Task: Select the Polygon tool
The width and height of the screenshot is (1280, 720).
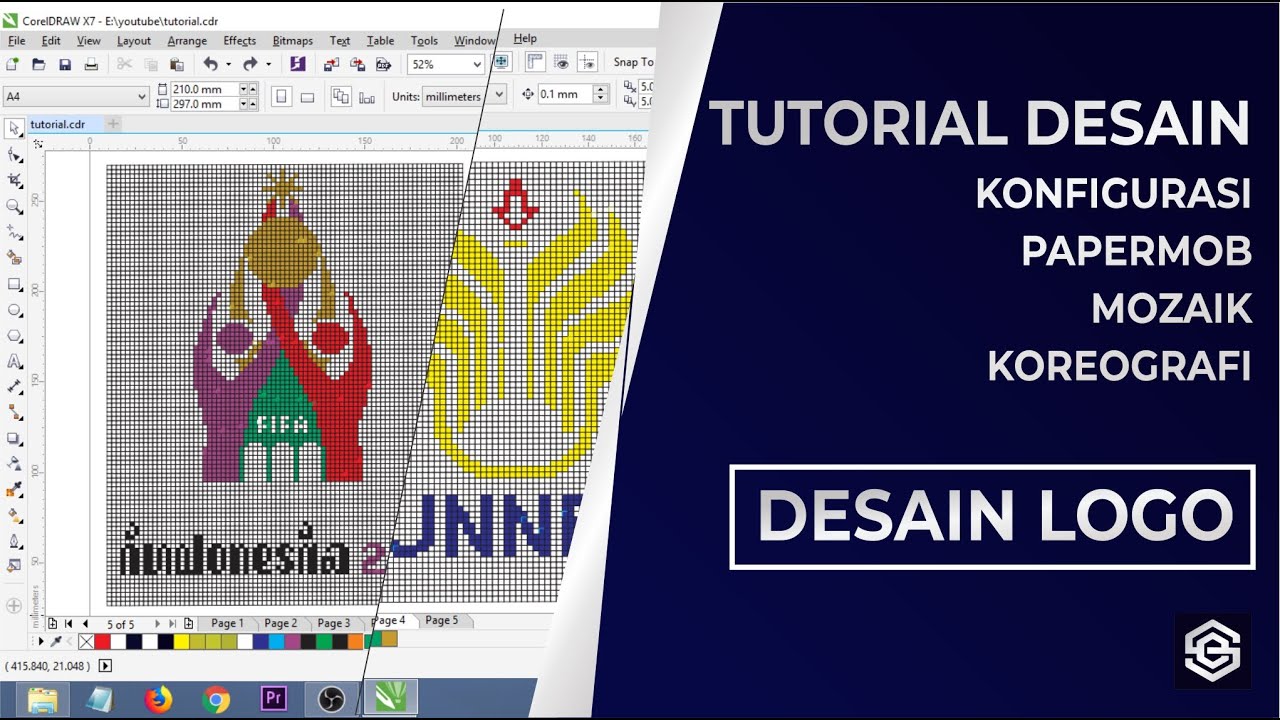Action: click(14, 336)
